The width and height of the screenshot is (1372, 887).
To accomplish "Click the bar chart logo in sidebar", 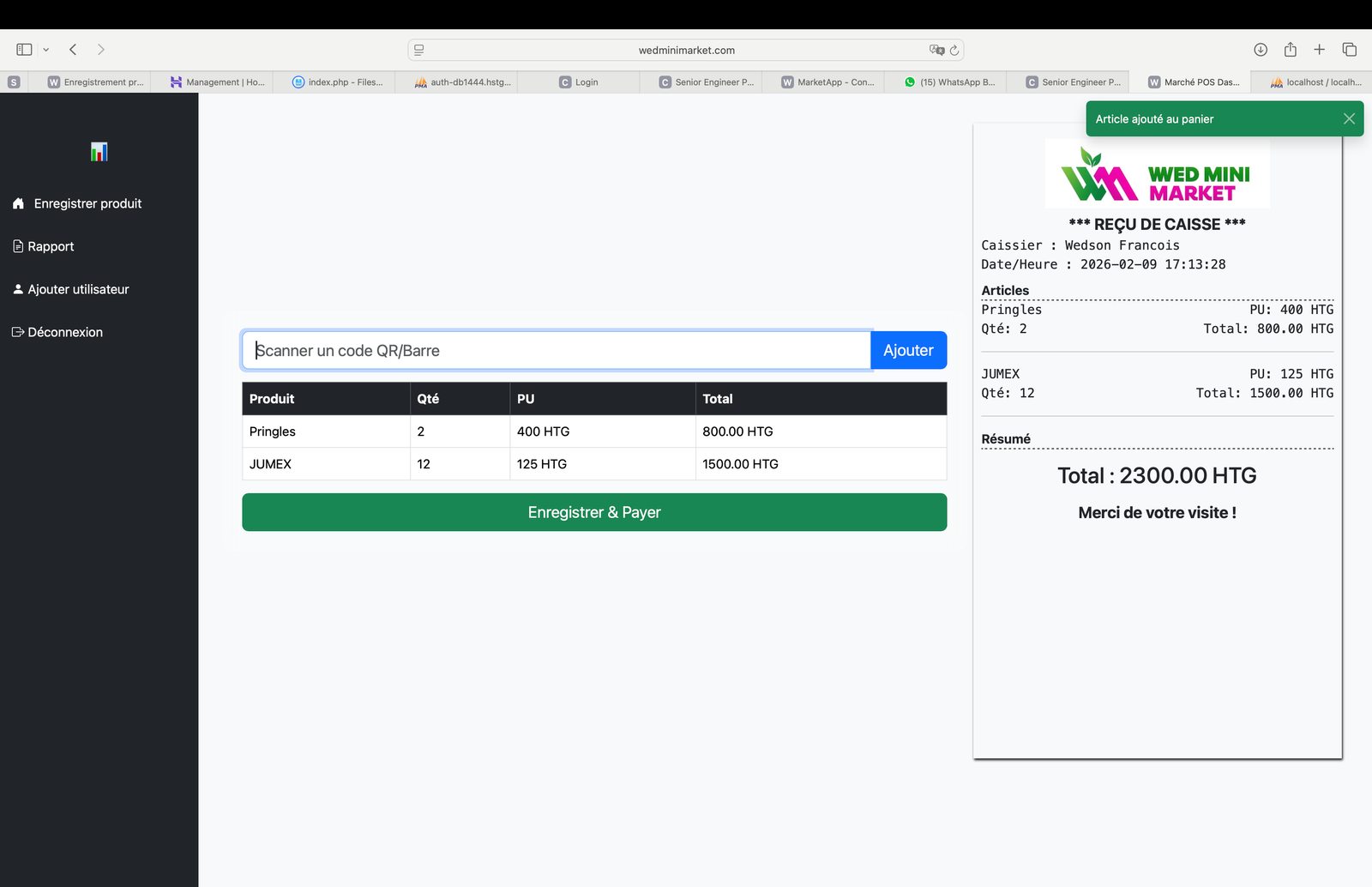I will click(x=99, y=152).
